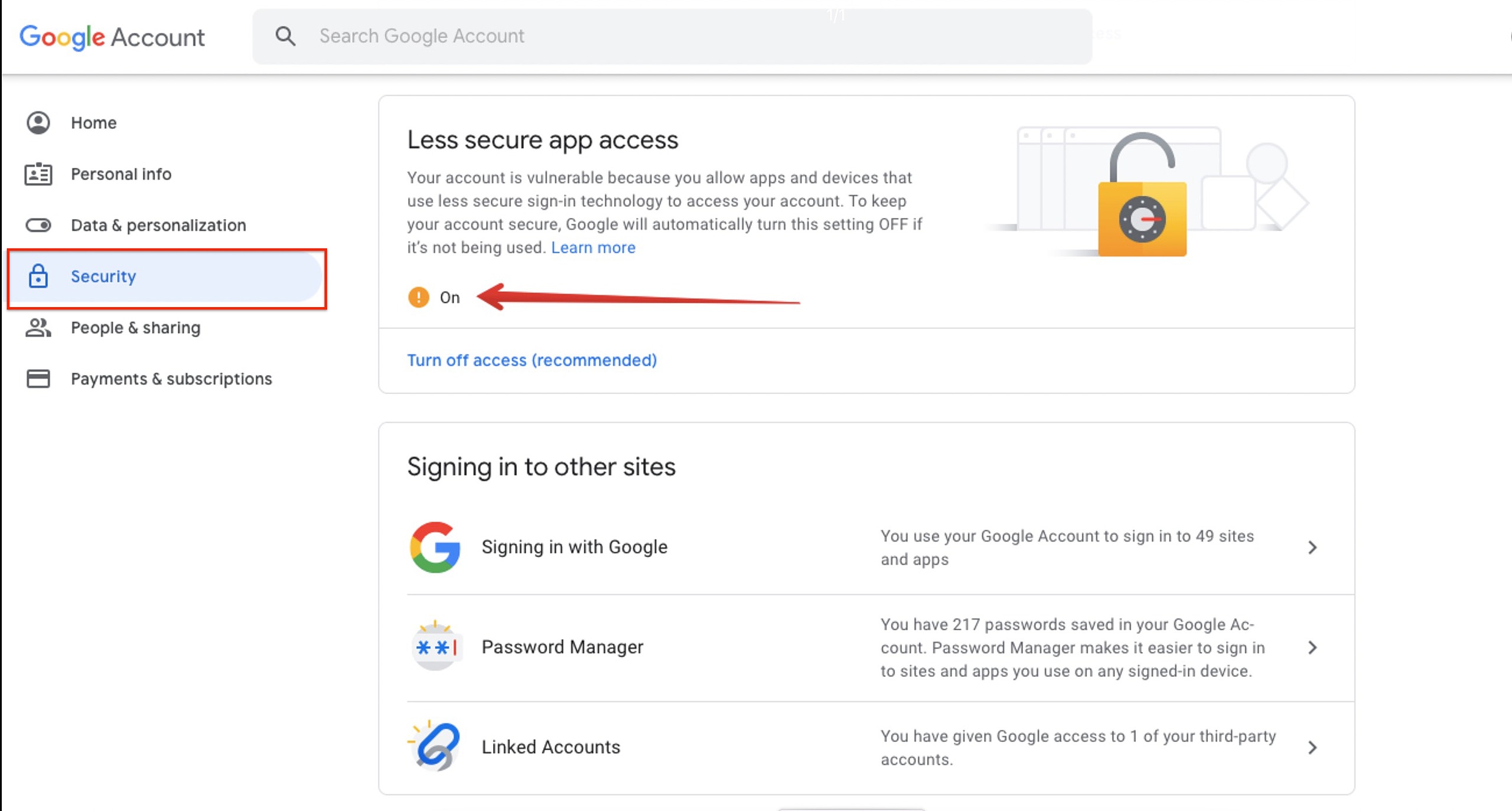This screenshot has height=811, width=1512.
Task: Open the Learn more link
Action: coord(593,247)
